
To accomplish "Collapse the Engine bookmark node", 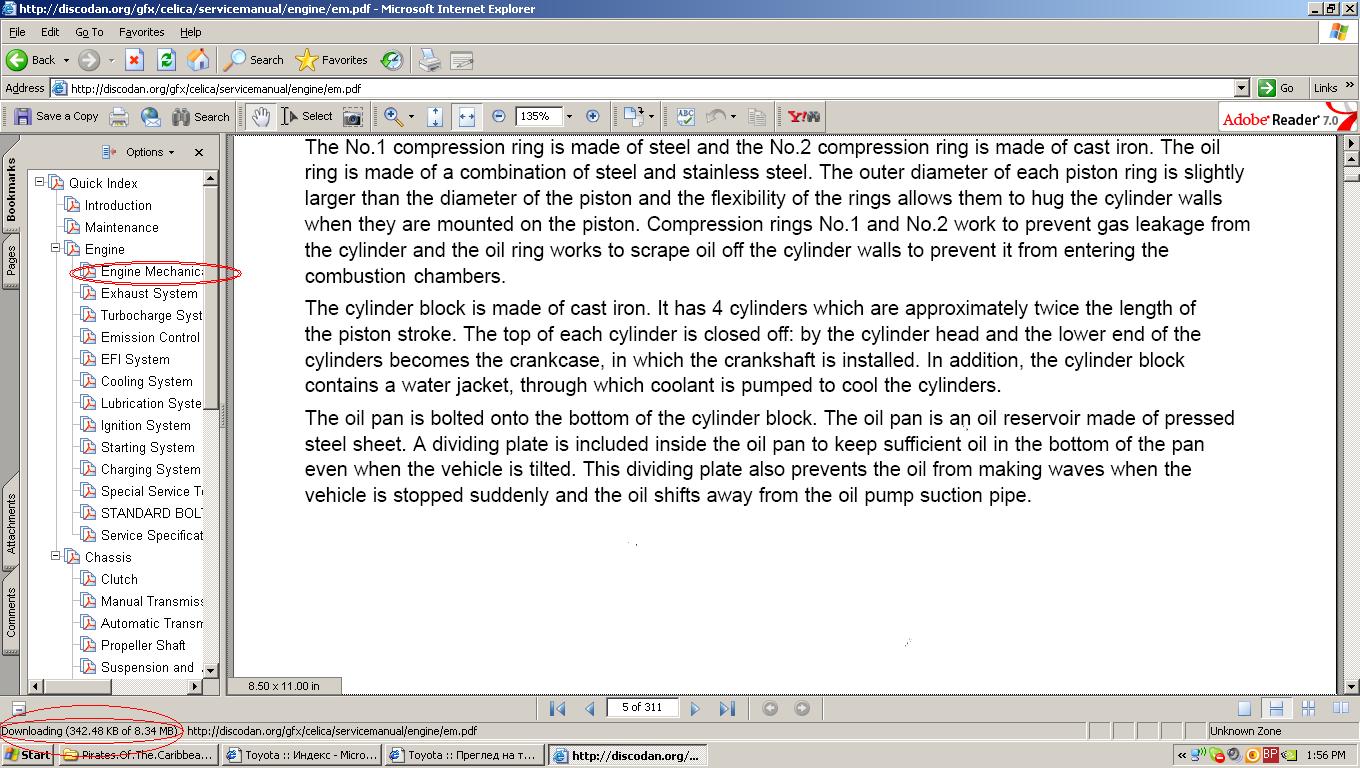I will pos(57,249).
